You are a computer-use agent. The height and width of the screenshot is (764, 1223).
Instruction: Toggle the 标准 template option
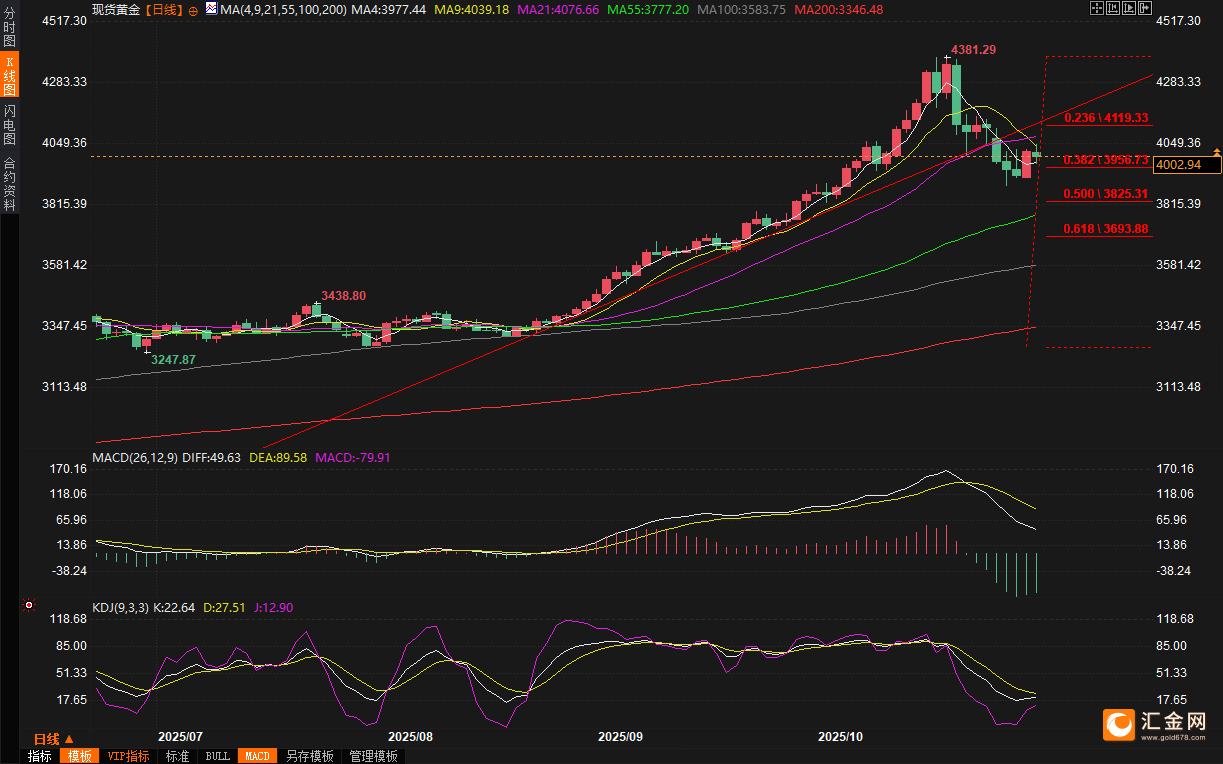pos(177,756)
